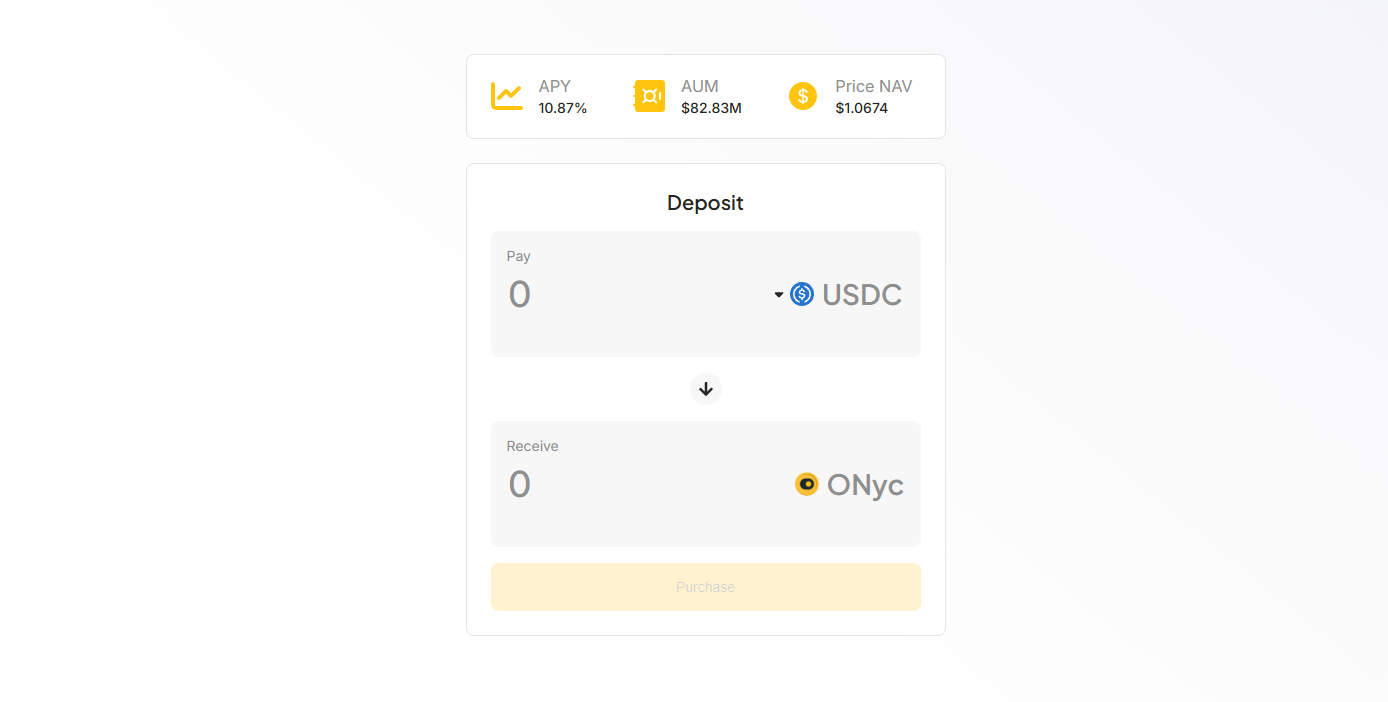The height and width of the screenshot is (702, 1388).
Task: Click the Price NAV label
Action: coord(874,87)
